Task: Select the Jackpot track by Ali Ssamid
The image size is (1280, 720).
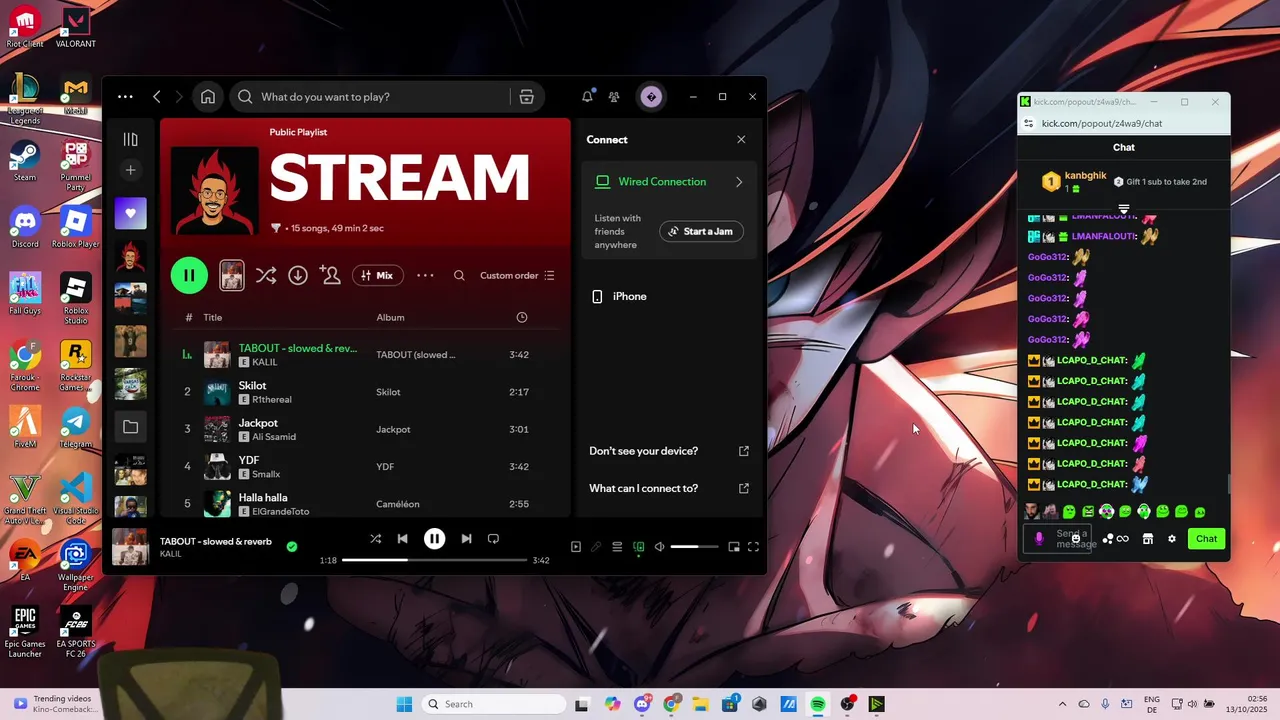Action: [x=365, y=429]
